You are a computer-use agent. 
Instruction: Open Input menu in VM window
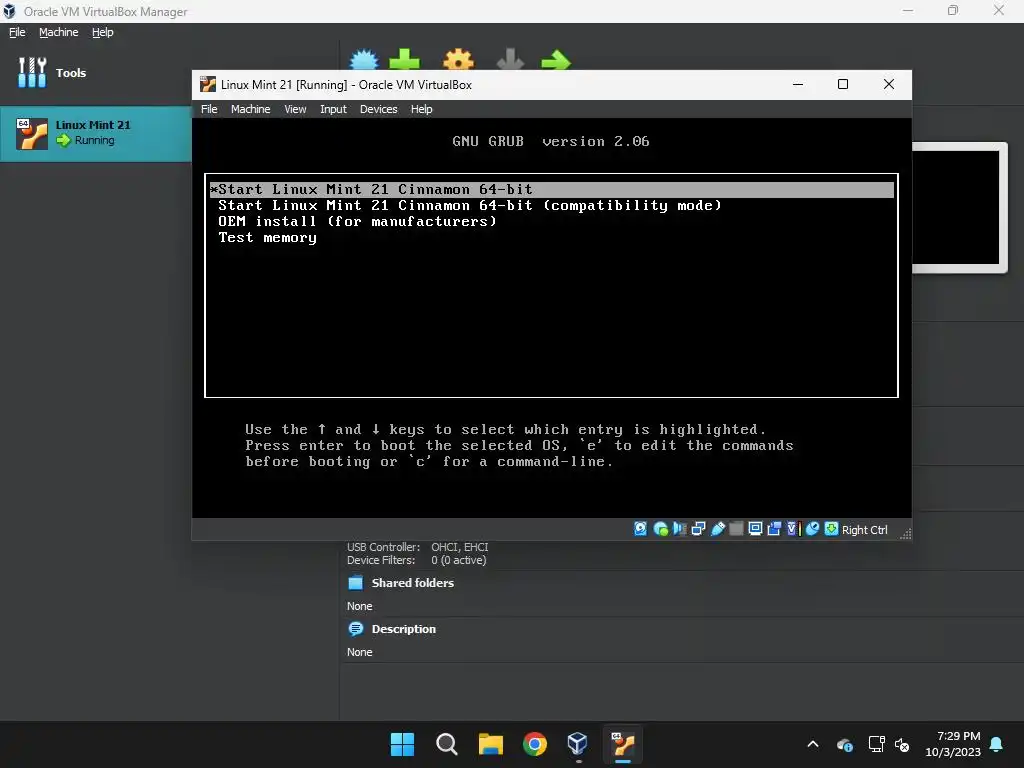[333, 109]
